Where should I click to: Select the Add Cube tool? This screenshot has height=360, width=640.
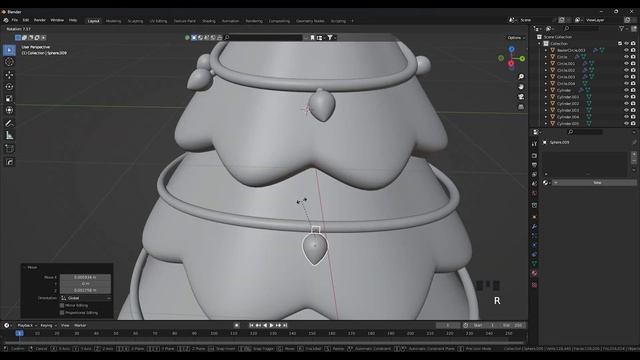[x=9, y=149]
